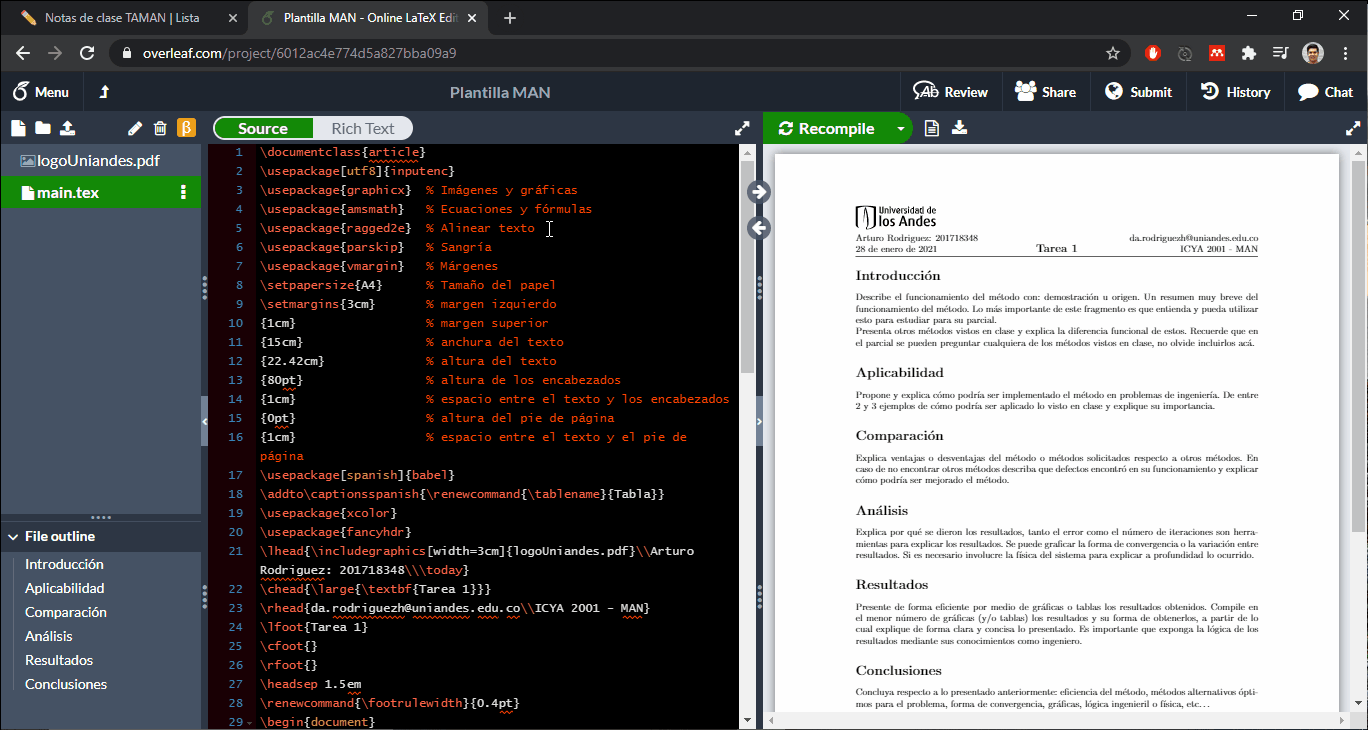The image size is (1368, 730).
Task: Collapse the File outline section
Action: pos(12,536)
